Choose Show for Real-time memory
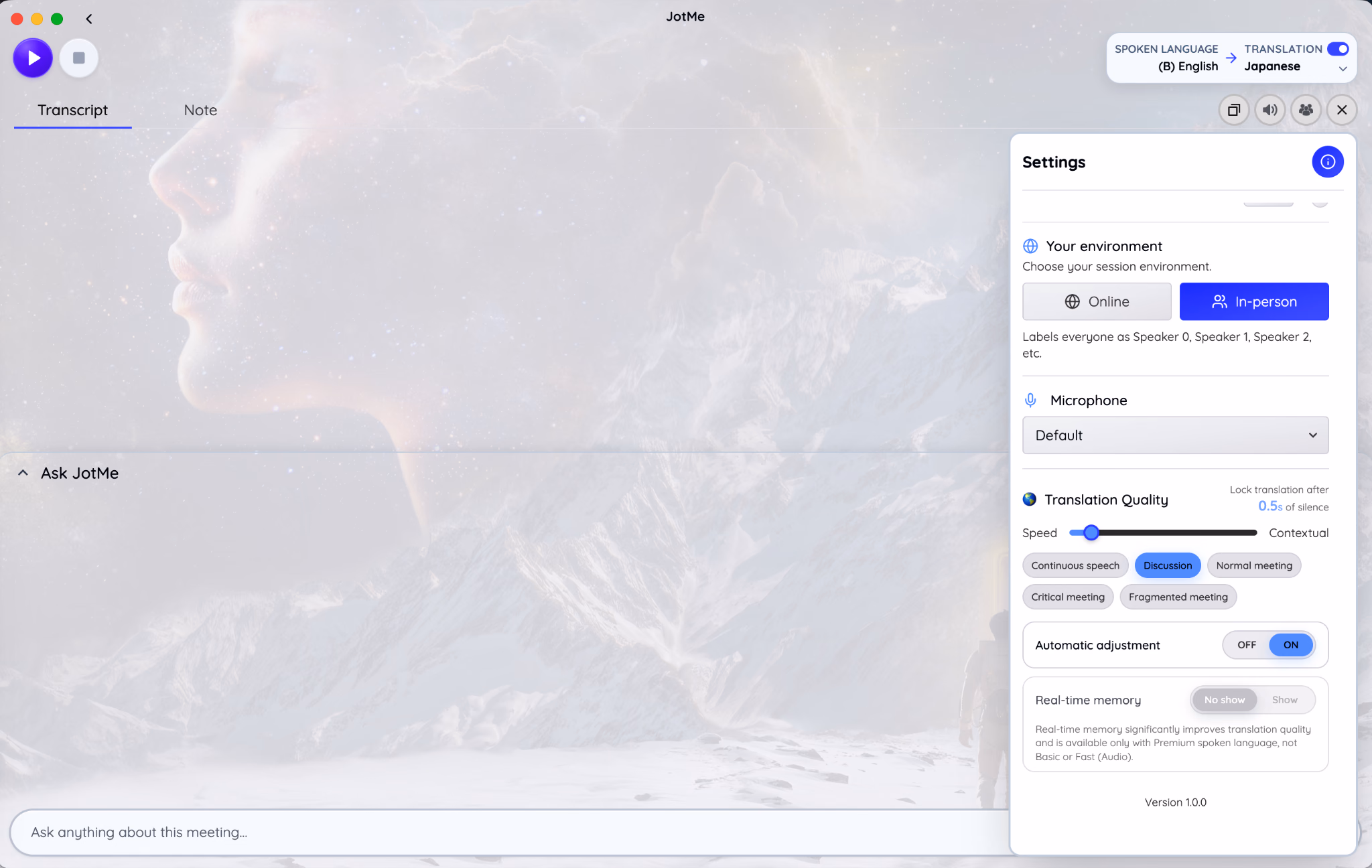This screenshot has width=1372, height=868. [1285, 700]
